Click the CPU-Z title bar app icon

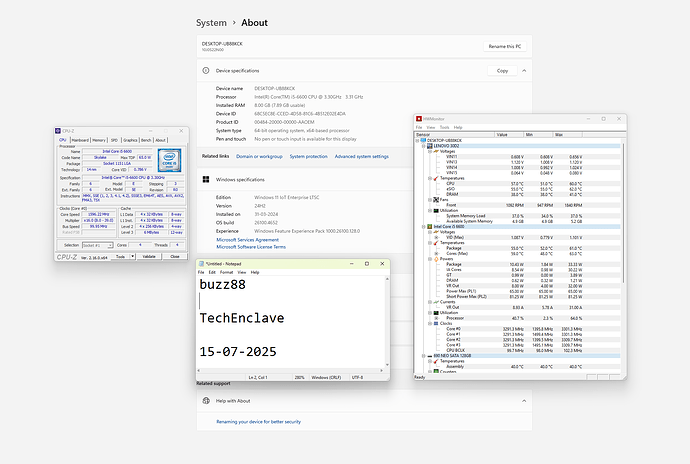(x=58, y=131)
